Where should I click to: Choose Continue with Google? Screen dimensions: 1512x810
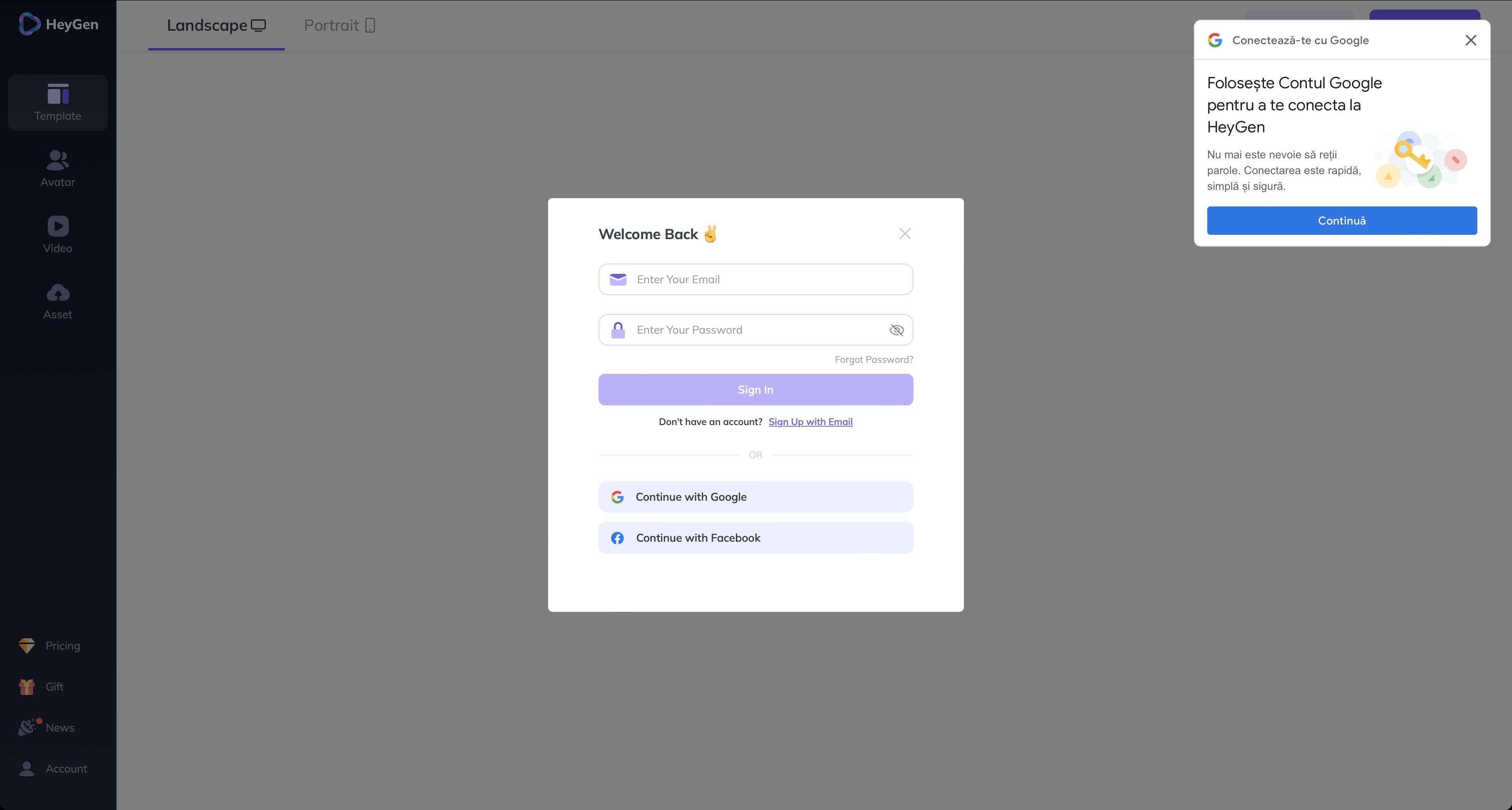tap(756, 497)
